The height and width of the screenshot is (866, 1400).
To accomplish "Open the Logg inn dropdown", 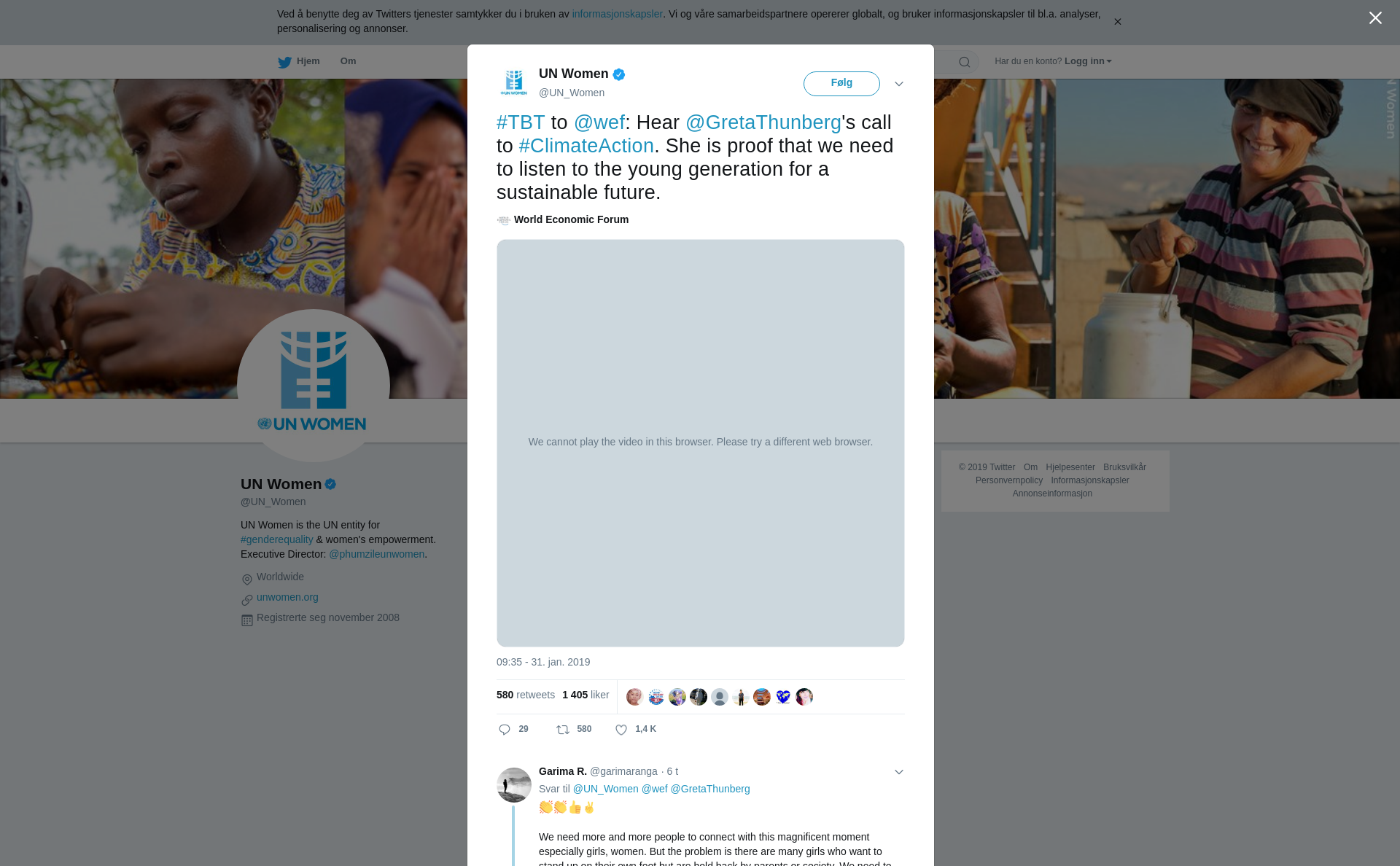I will tap(1088, 61).
